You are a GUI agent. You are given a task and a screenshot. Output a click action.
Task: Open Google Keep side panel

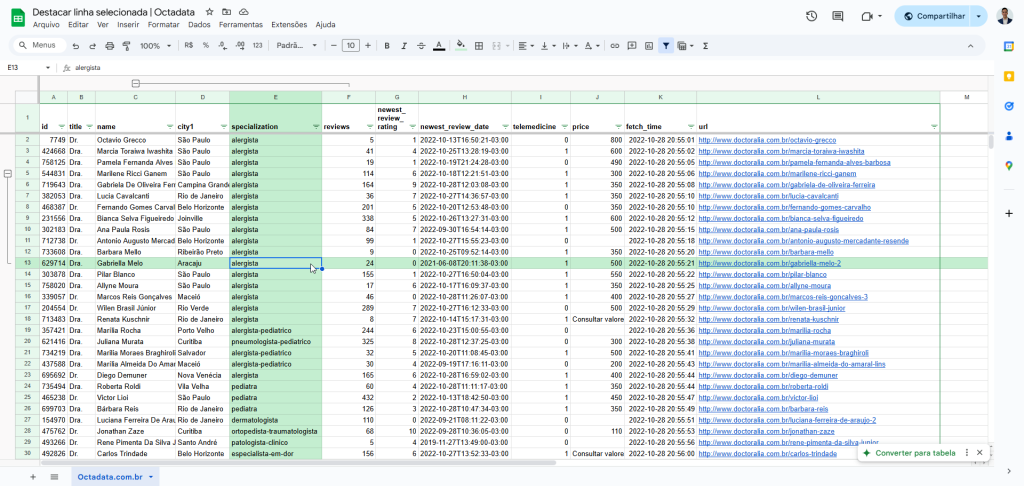[x=1009, y=76]
